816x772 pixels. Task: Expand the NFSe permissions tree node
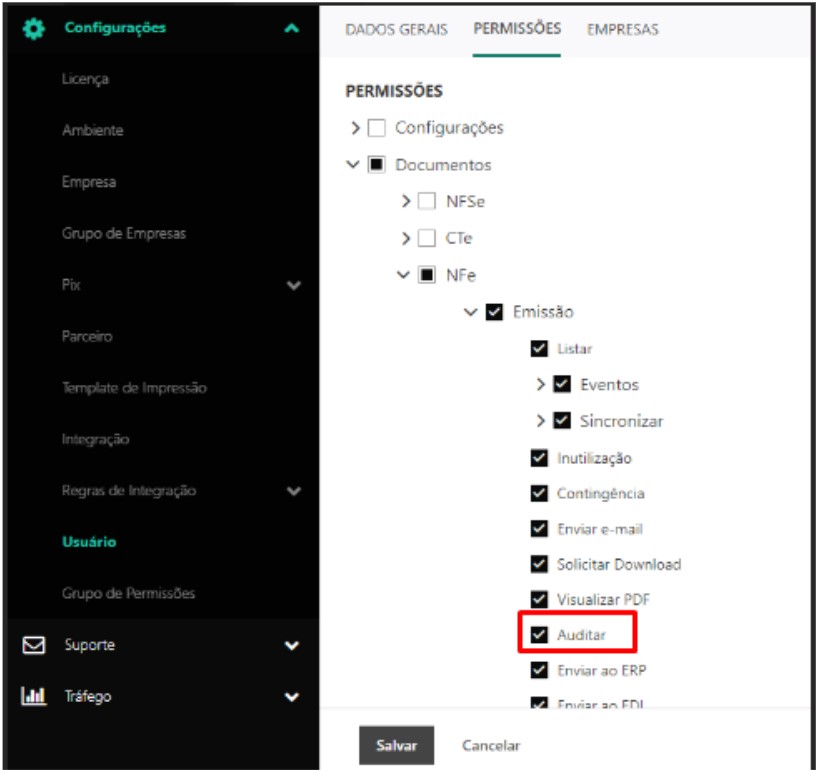[x=405, y=202]
